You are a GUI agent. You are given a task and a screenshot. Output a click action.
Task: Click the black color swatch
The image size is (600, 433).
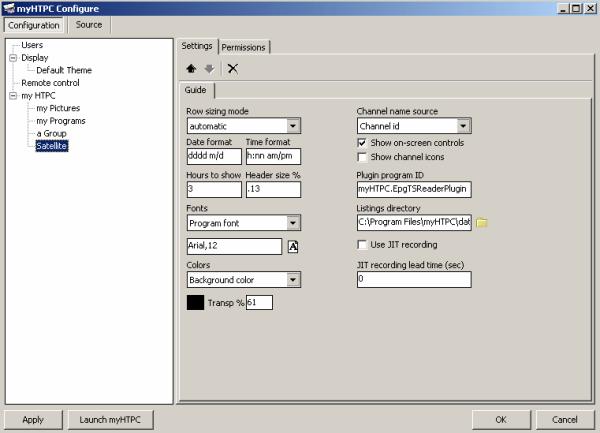tap(196, 303)
